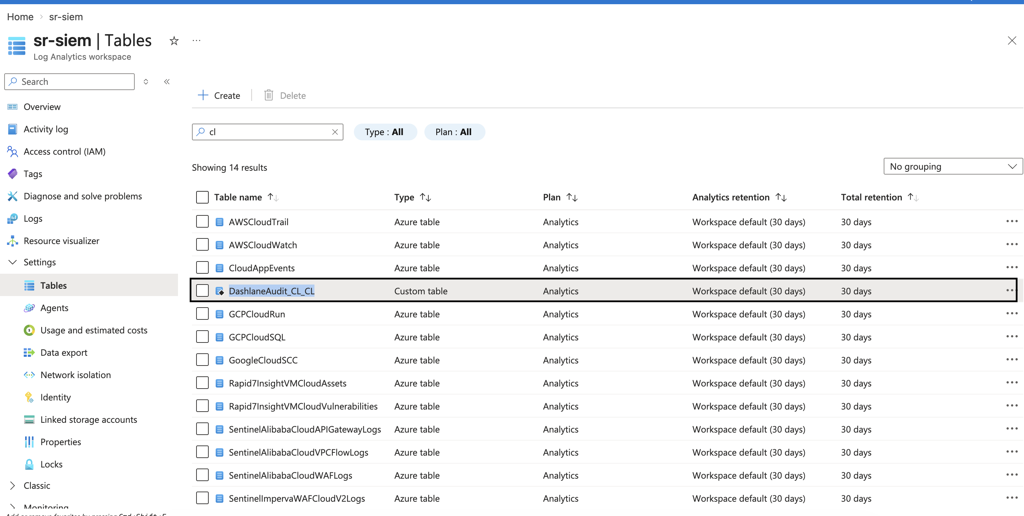
Task: Open the ellipsis menu next to the title star
Action: coord(196,40)
